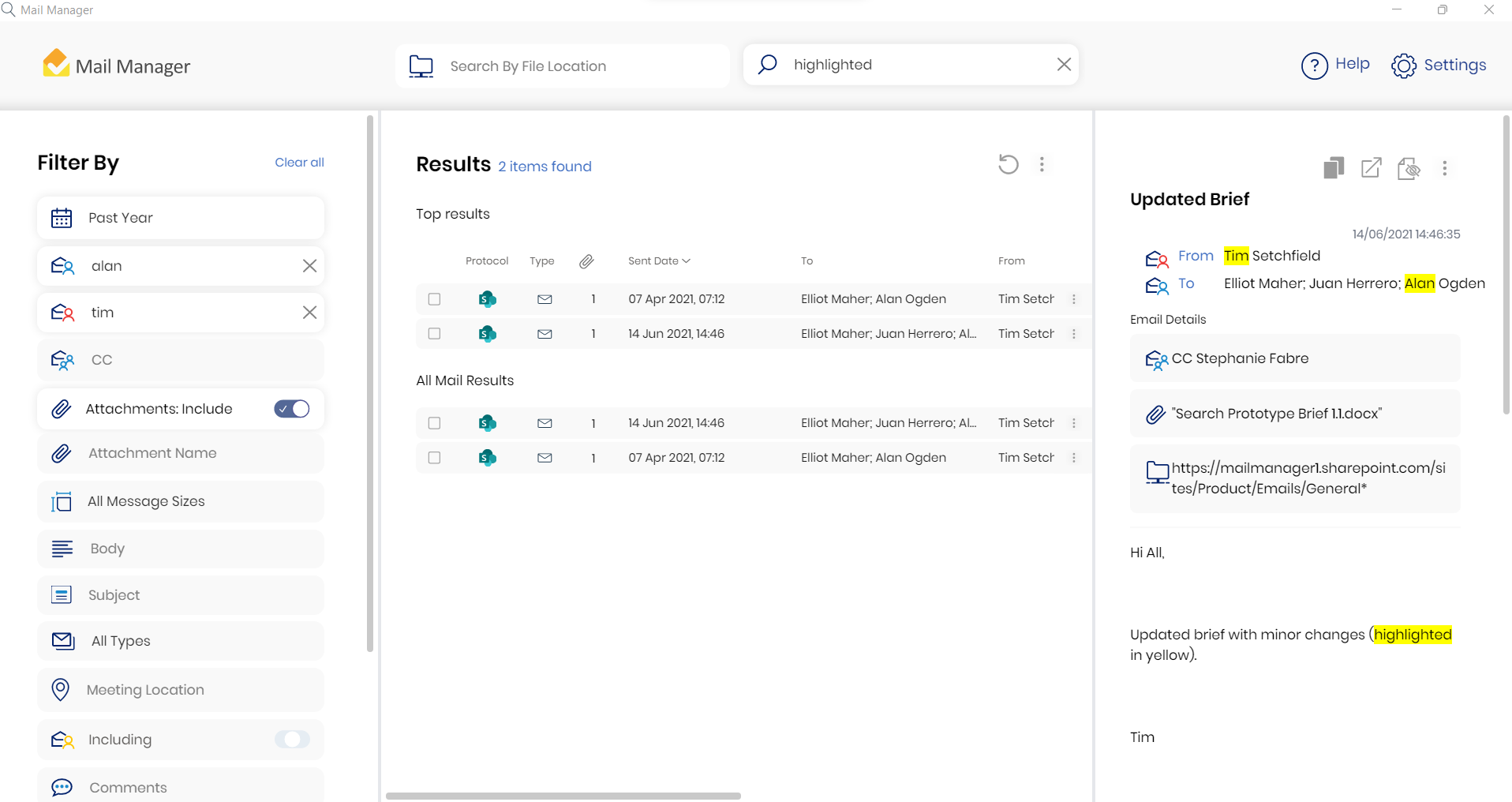1512x802 pixels.
Task: Clear the highlighted search text
Action: 1064,65
